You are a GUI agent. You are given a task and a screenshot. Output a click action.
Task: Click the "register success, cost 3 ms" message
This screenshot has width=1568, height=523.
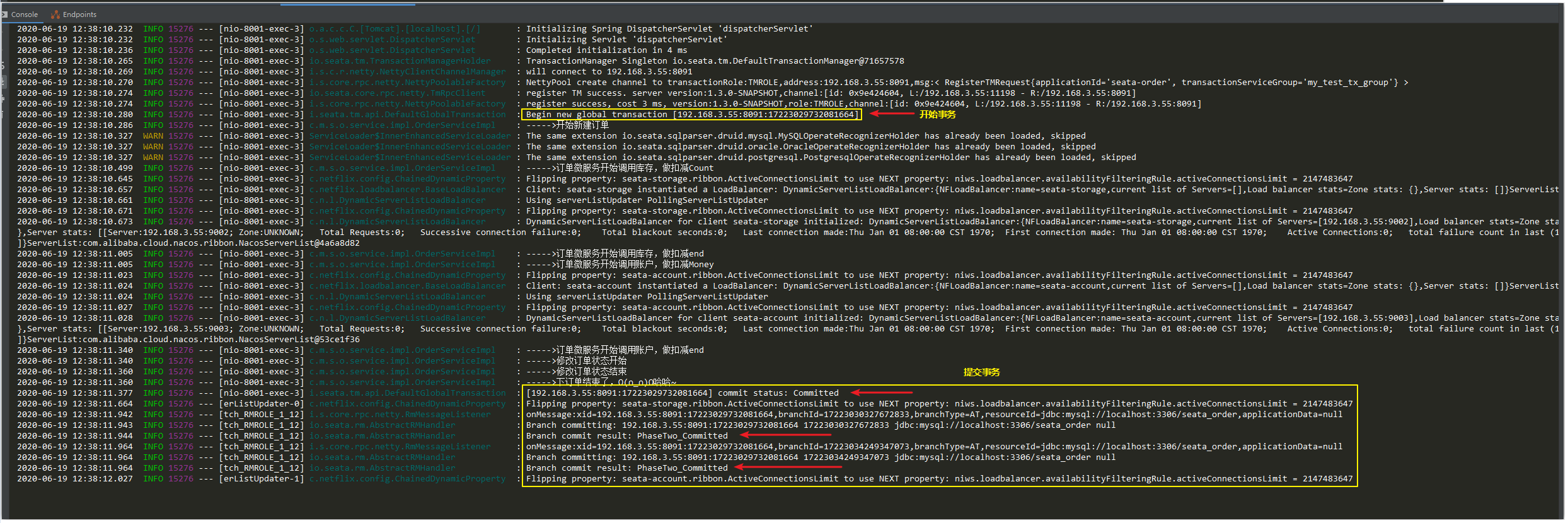click(x=864, y=104)
